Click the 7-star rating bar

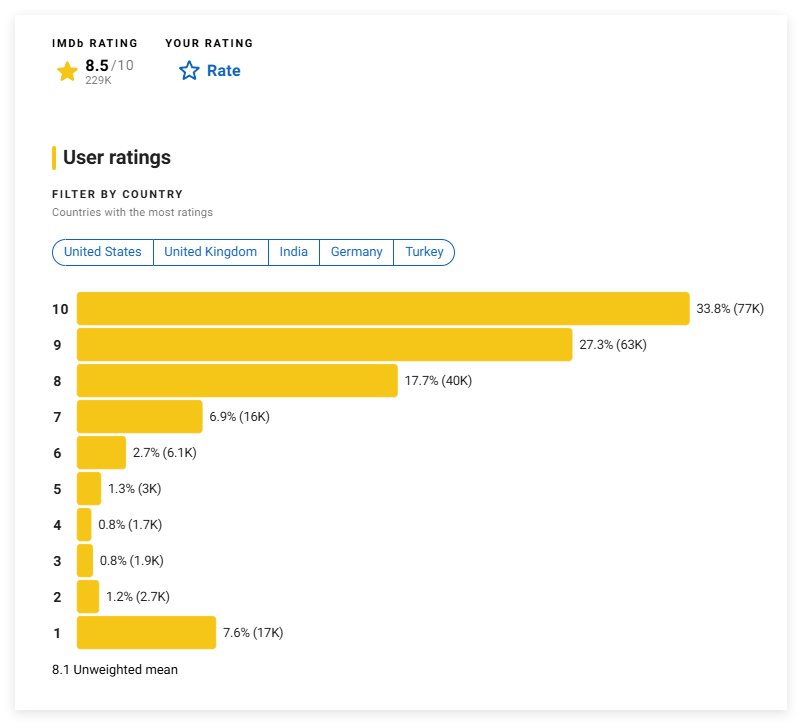[140, 416]
